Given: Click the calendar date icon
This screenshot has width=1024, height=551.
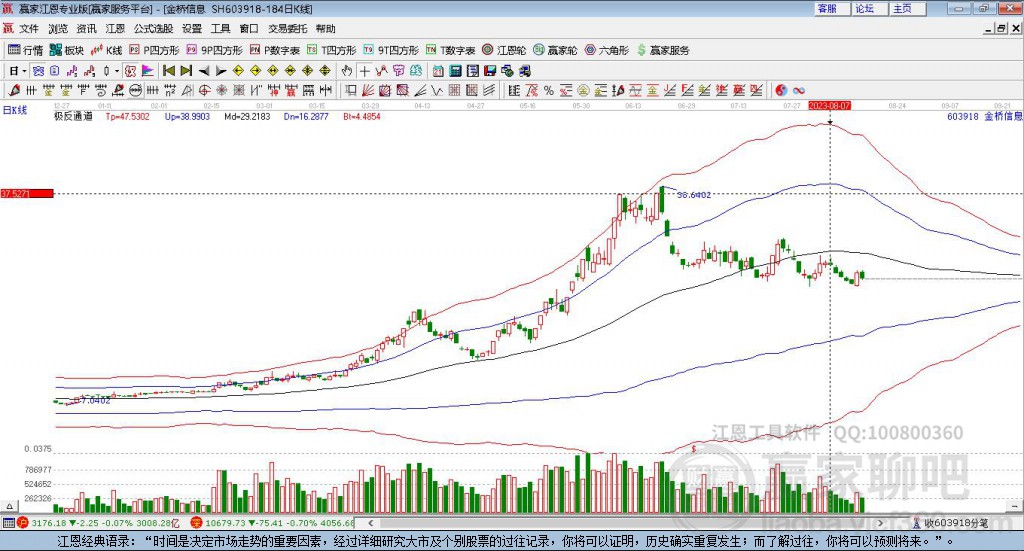Looking at the screenshot, I should [x=438, y=71].
